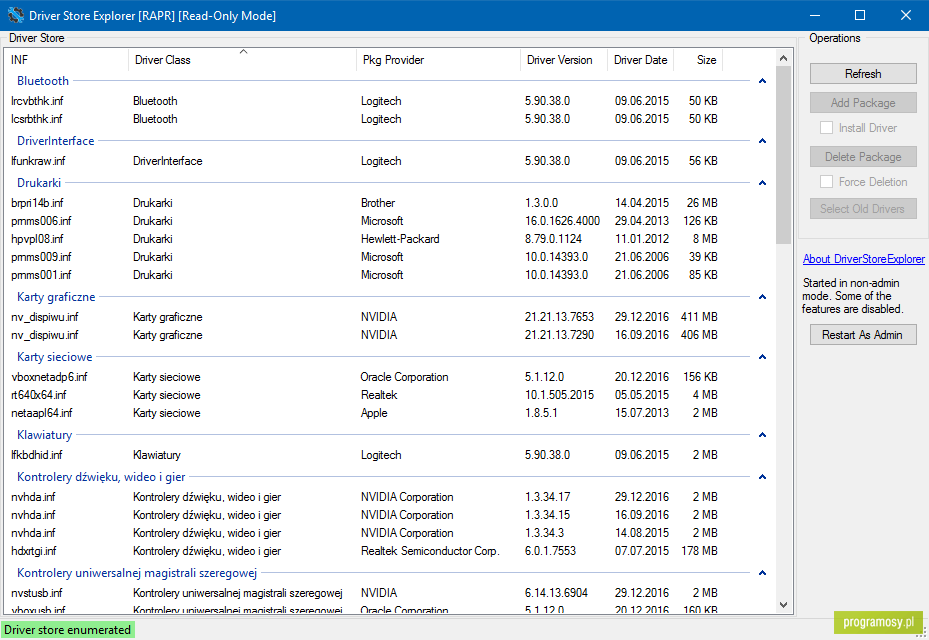Click the DriverInterface group header label
The width and height of the screenshot is (929, 640).
(56, 140)
